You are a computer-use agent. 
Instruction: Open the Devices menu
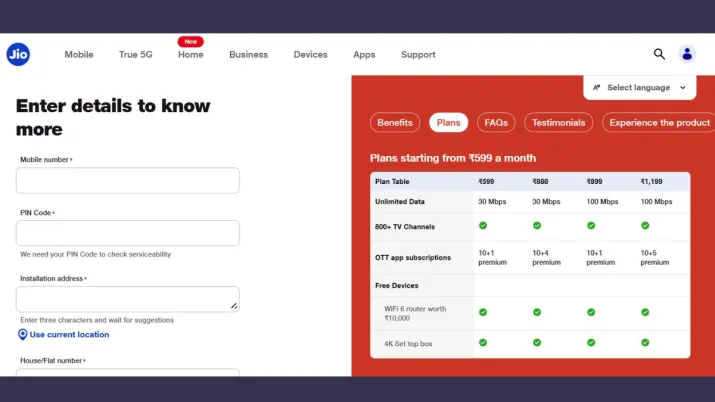311,55
